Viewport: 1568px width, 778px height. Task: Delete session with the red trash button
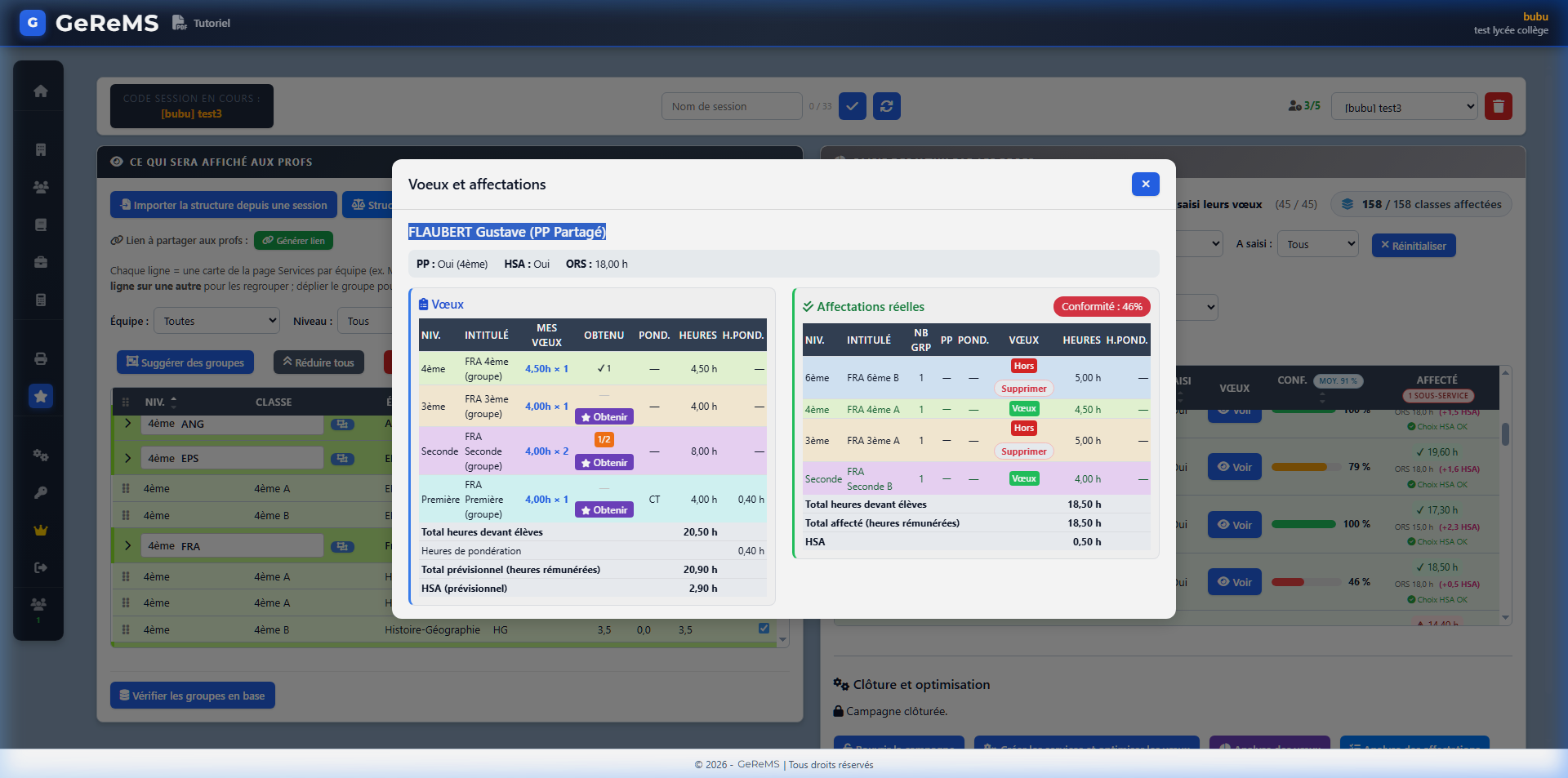1499,106
